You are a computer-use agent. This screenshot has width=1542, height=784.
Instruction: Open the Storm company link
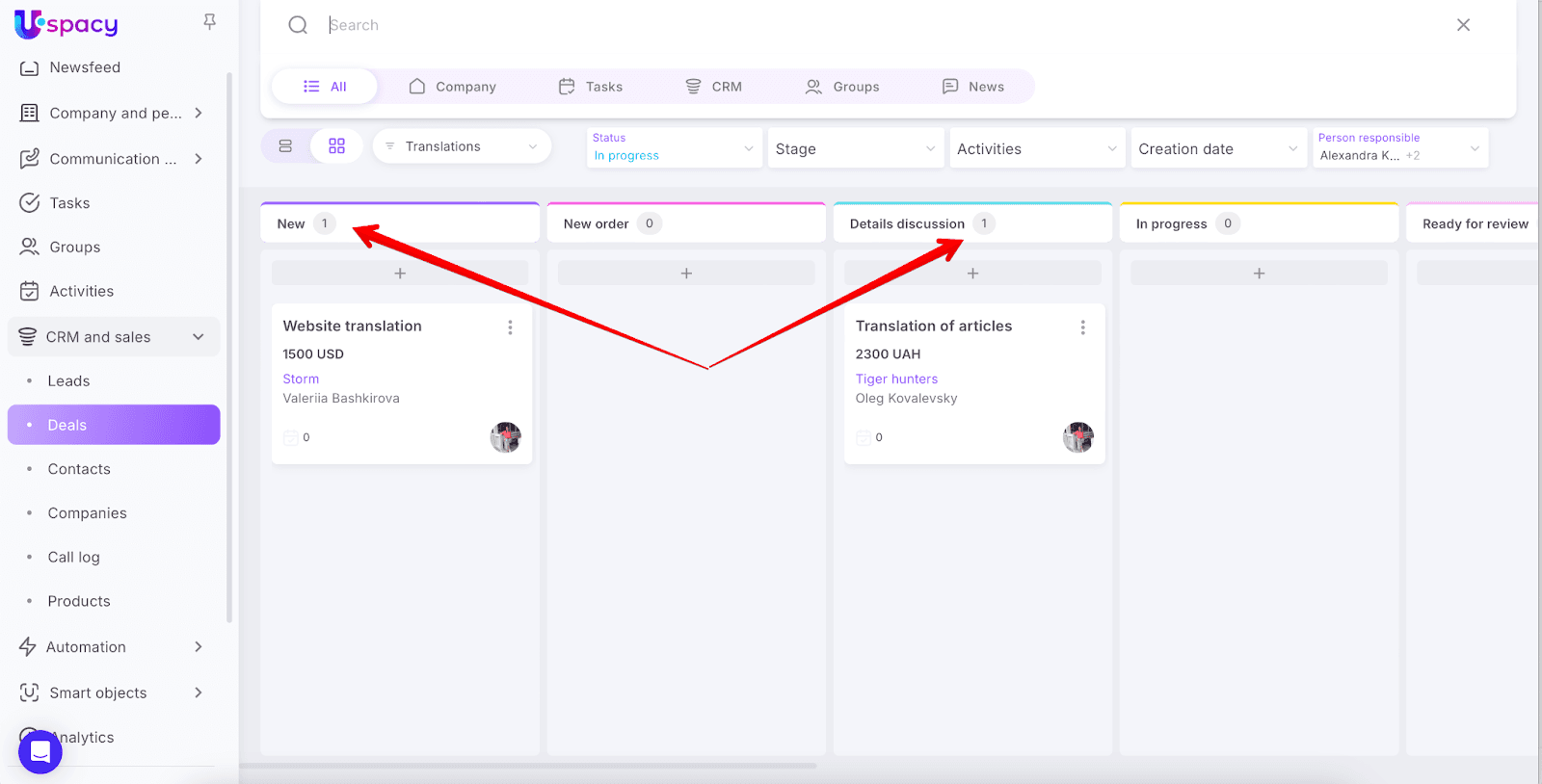[301, 379]
